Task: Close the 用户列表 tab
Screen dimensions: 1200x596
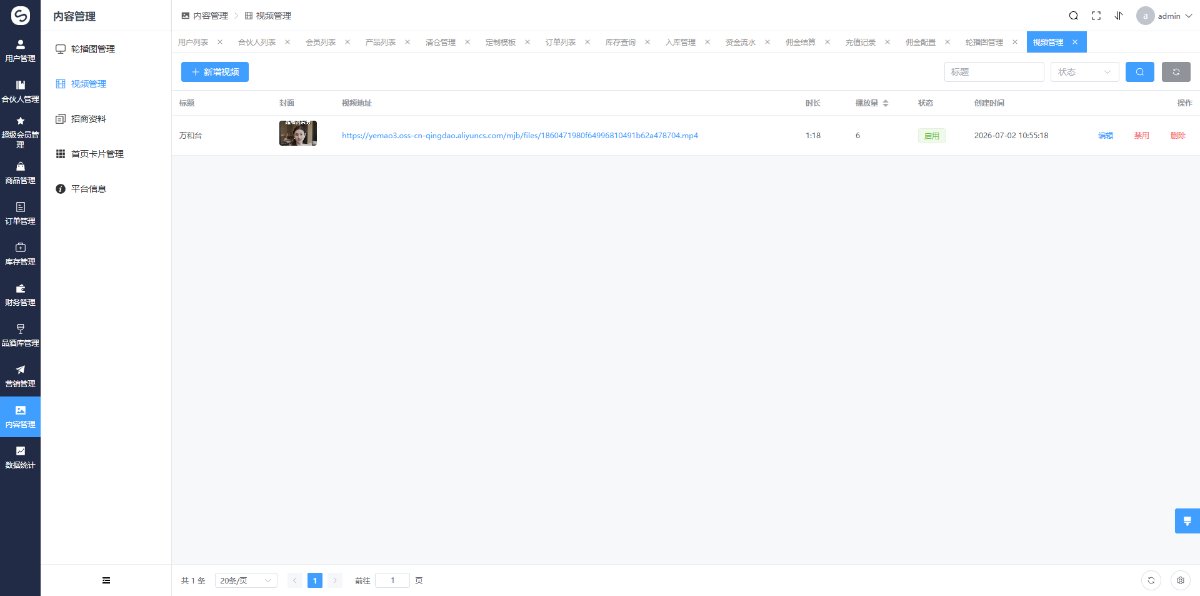Action: 220,42
